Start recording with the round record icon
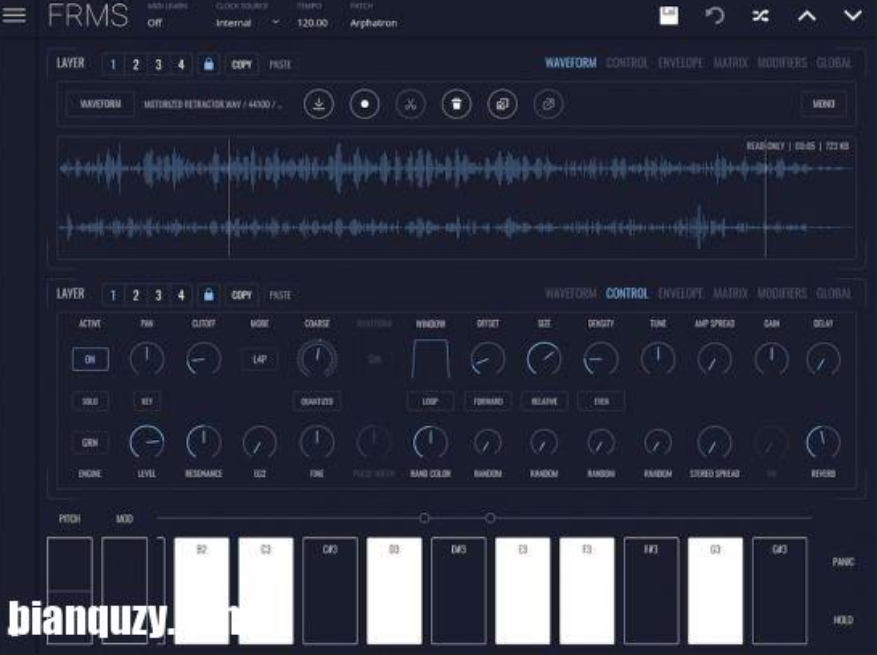 pos(365,104)
